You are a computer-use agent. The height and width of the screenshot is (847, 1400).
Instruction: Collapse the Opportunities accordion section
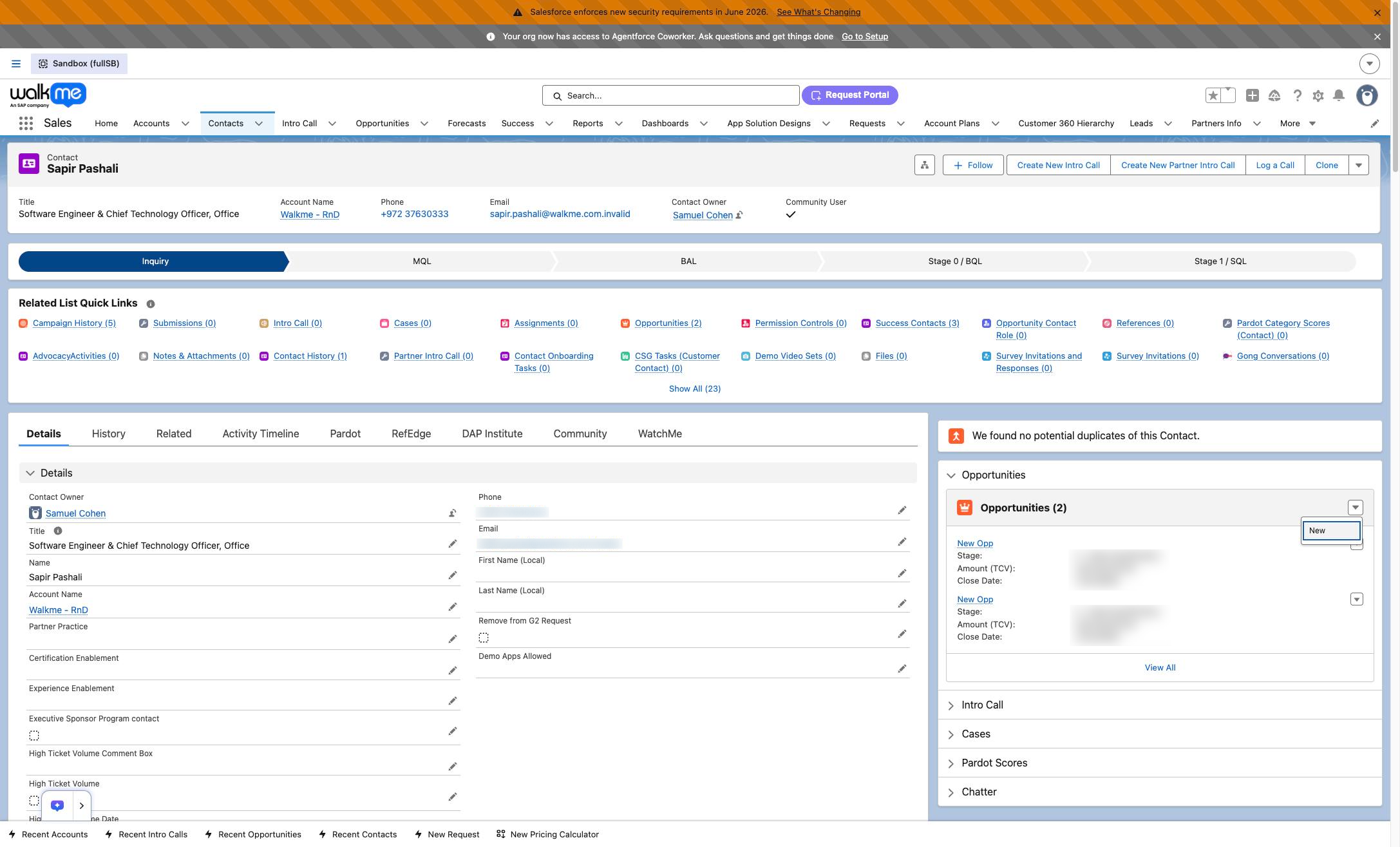point(951,475)
